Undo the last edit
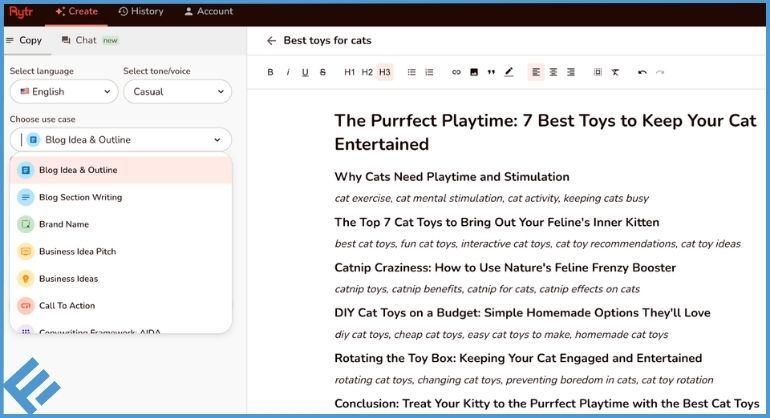This screenshot has width=770, height=418. [642, 72]
